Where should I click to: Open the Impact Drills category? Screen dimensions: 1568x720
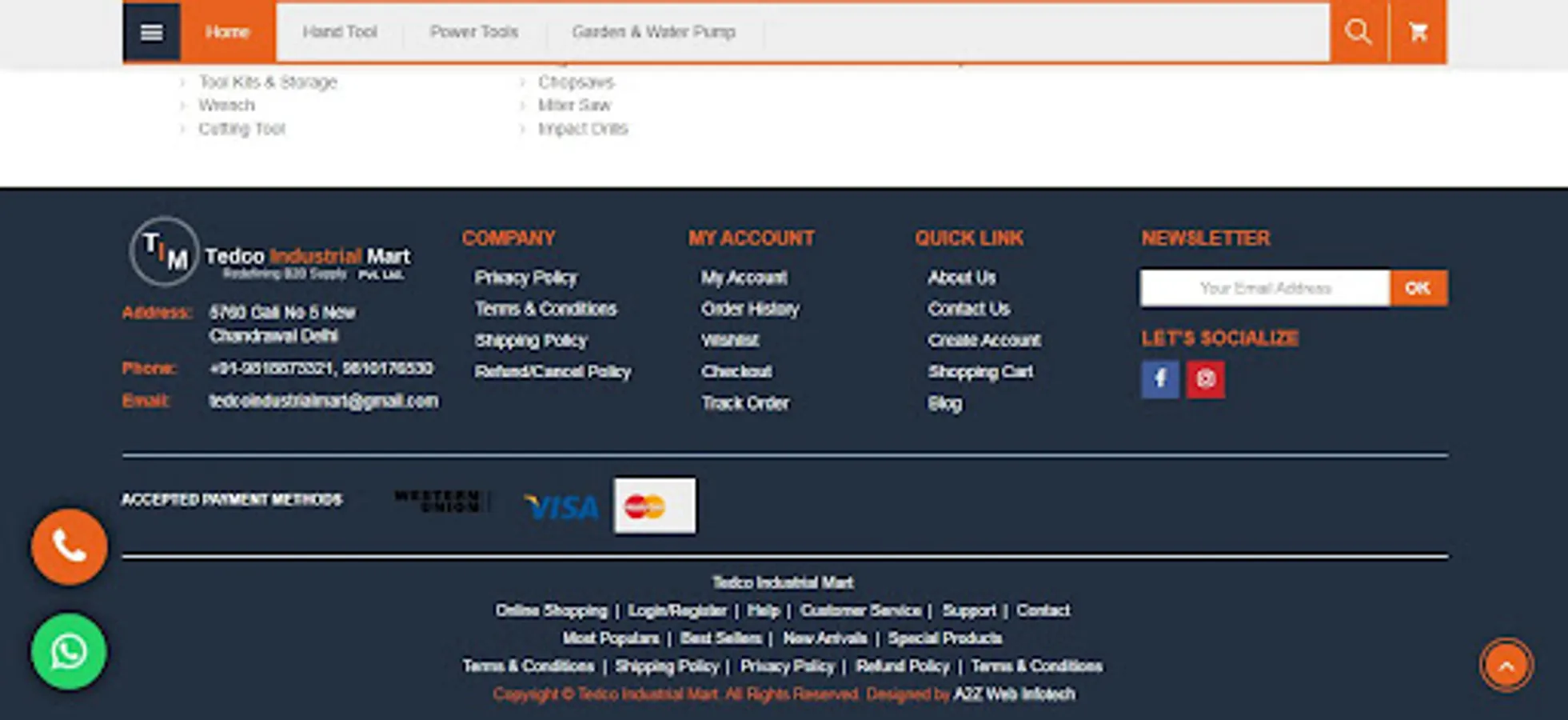click(x=583, y=128)
